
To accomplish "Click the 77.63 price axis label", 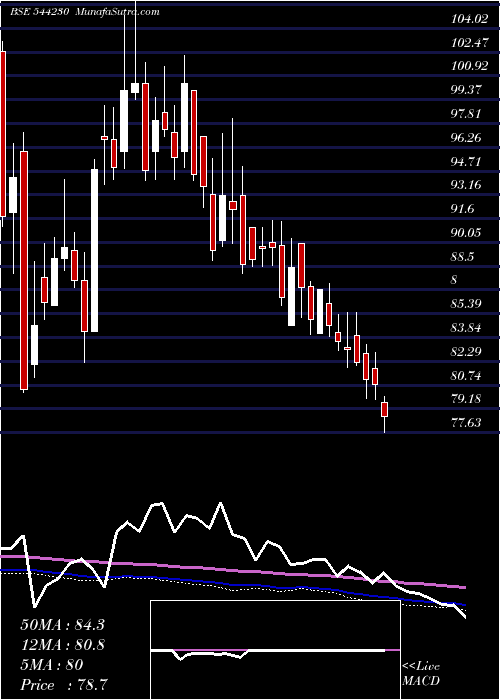I will click(x=468, y=423).
